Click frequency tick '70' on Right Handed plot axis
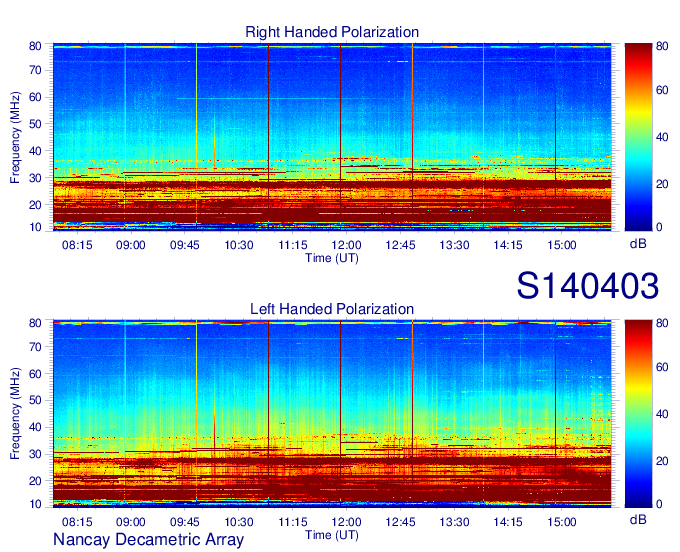 (x=35, y=70)
